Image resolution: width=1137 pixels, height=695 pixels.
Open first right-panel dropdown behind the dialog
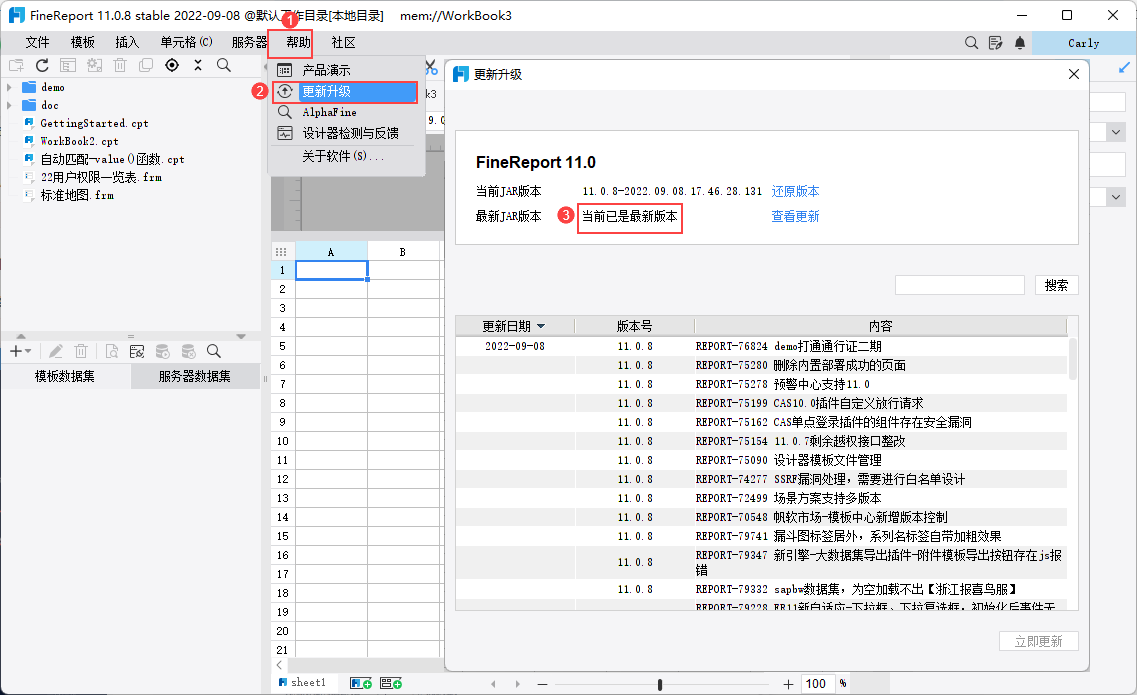1116,132
